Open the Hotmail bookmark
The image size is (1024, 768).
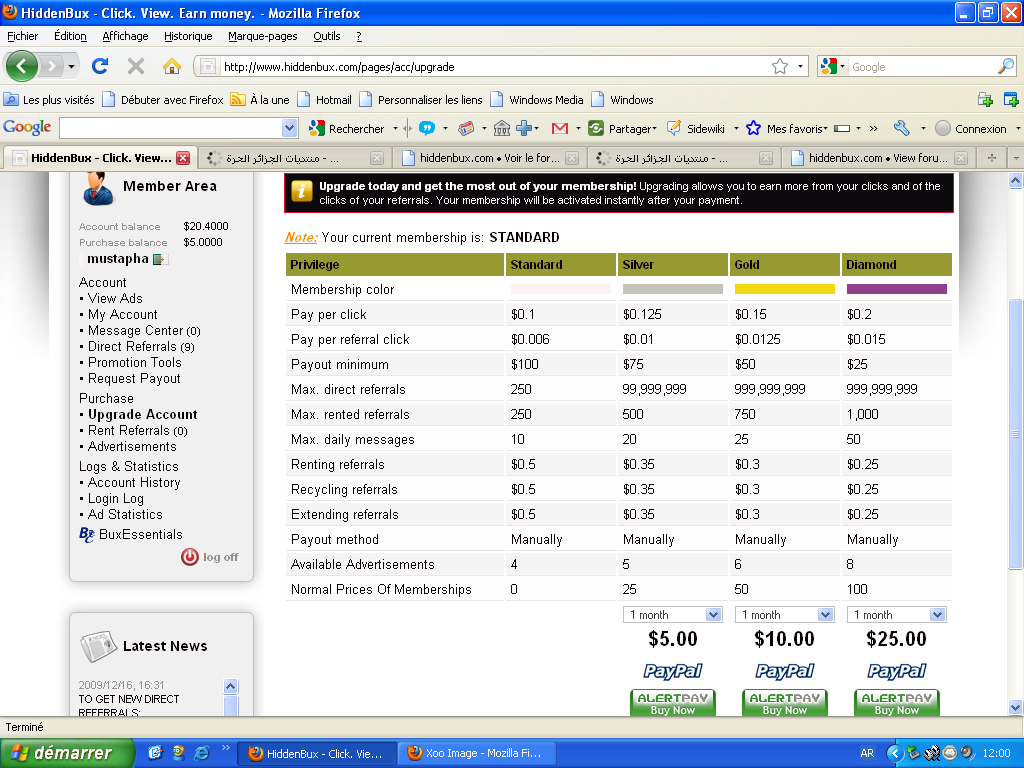pos(325,100)
